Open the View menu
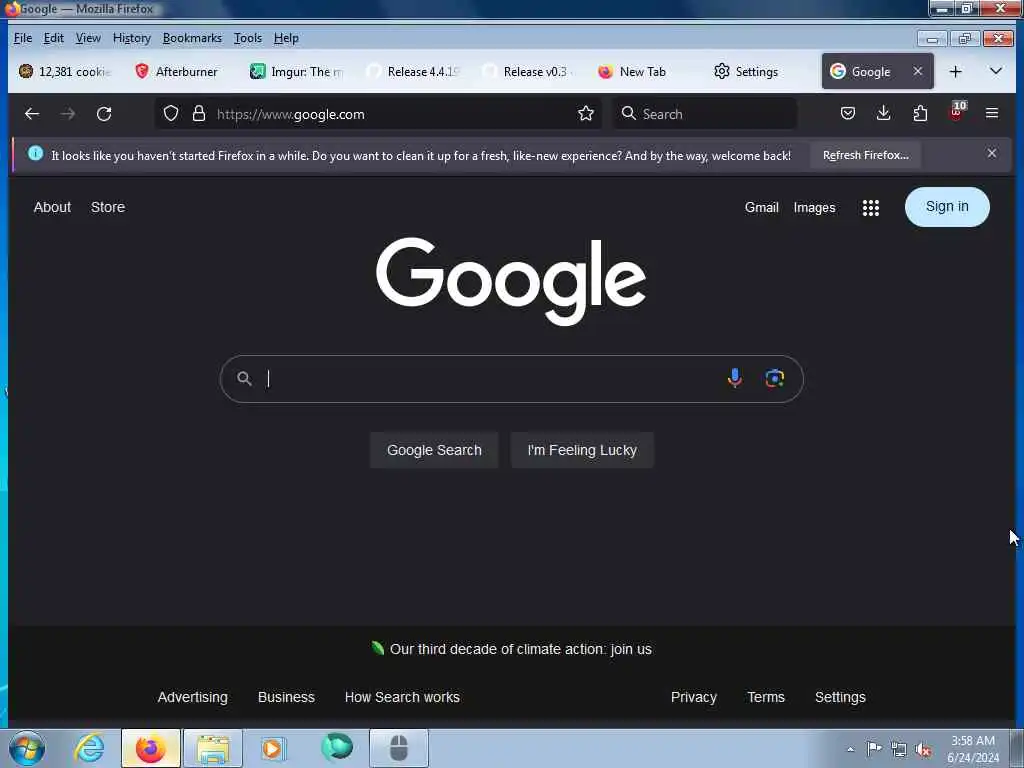 [x=88, y=38]
